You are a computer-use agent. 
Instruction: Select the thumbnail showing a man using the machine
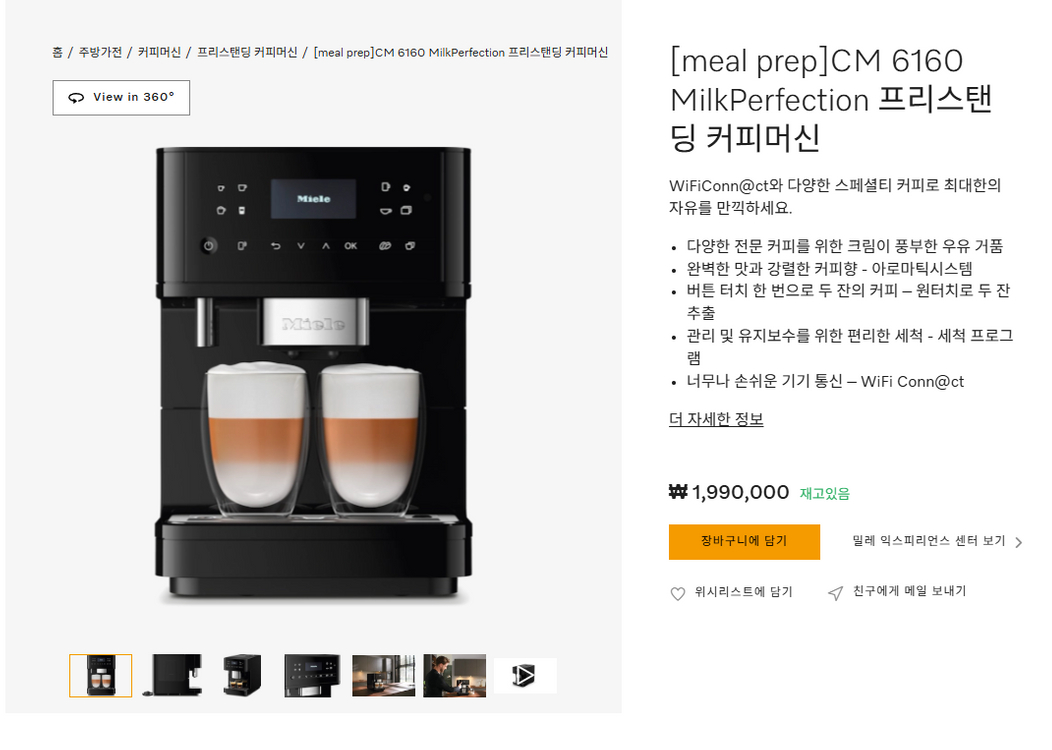[454, 675]
